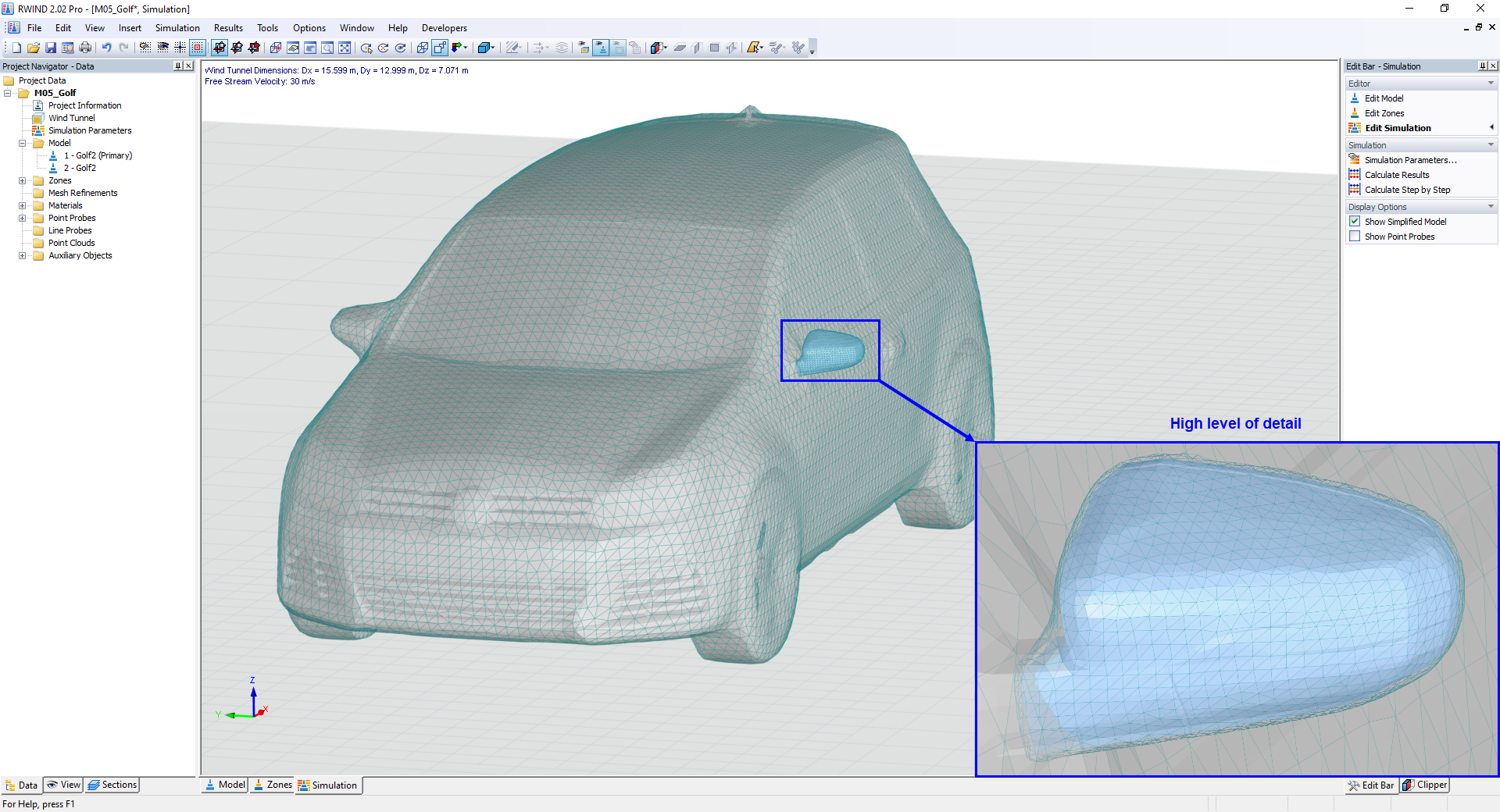The width and height of the screenshot is (1500, 812).
Task: Select the Undo icon in the toolbar
Action: (107, 48)
